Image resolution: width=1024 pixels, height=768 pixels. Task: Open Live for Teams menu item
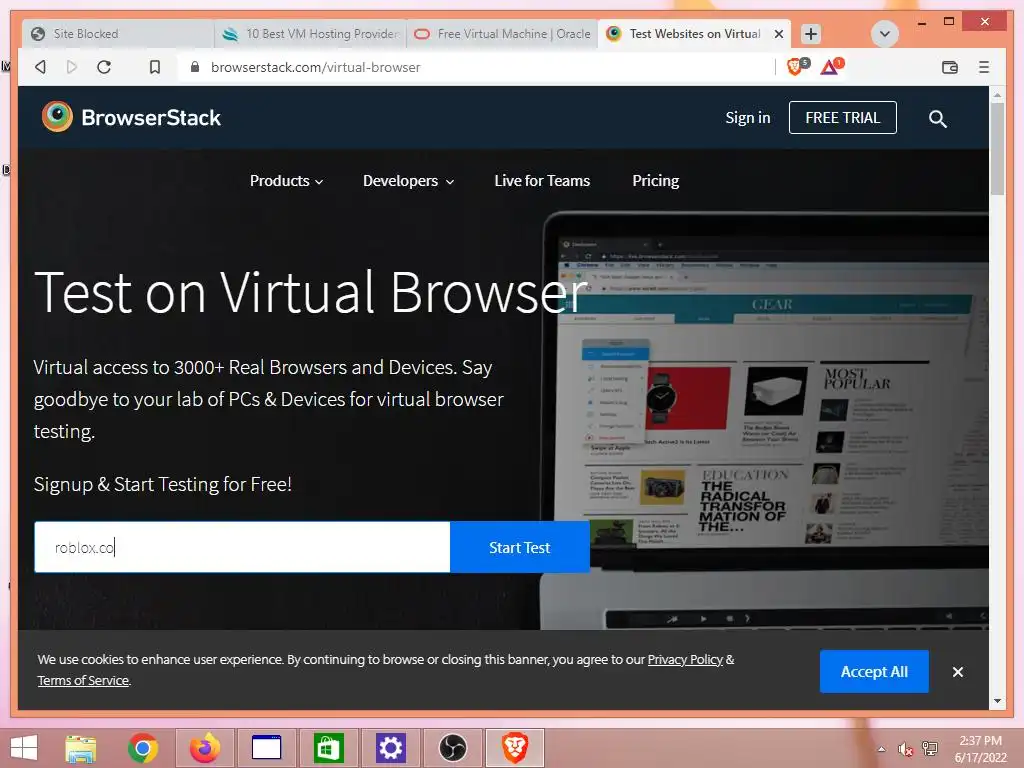coord(542,181)
